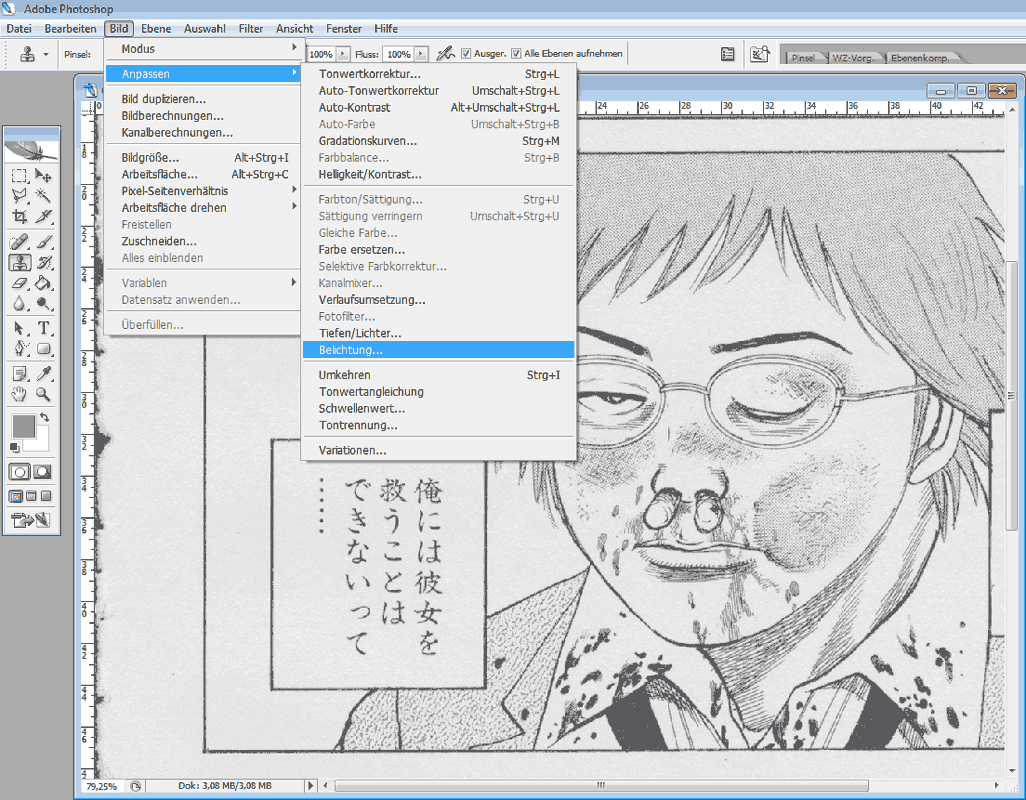Open the Fluss slider arrow
Screen dimensions: 1026x800
(x=421, y=54)
